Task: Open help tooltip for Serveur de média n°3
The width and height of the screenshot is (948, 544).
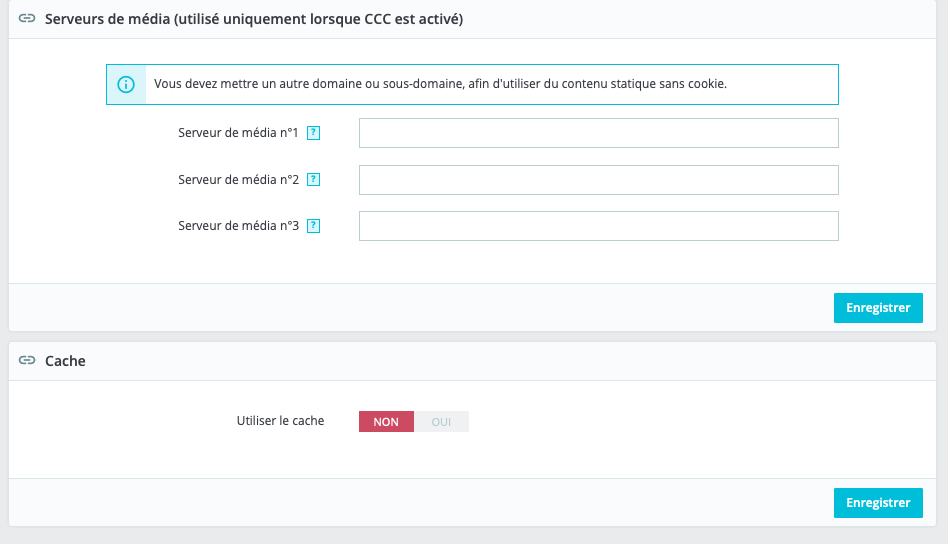Action: [313, 226]
